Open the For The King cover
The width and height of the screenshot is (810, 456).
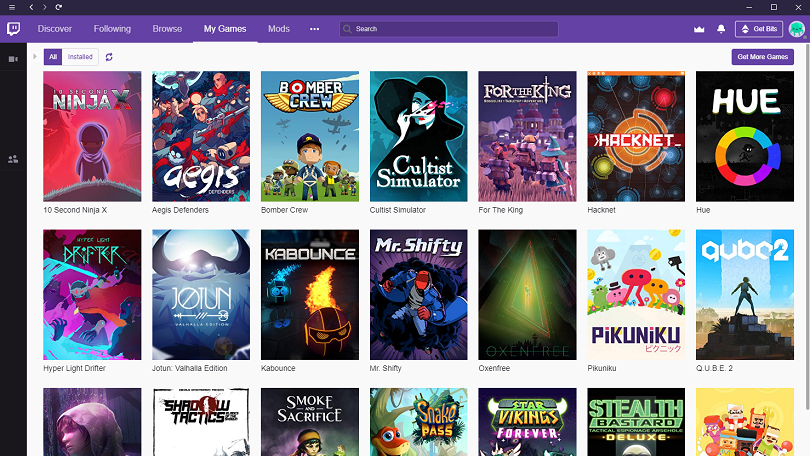(527, 136)
